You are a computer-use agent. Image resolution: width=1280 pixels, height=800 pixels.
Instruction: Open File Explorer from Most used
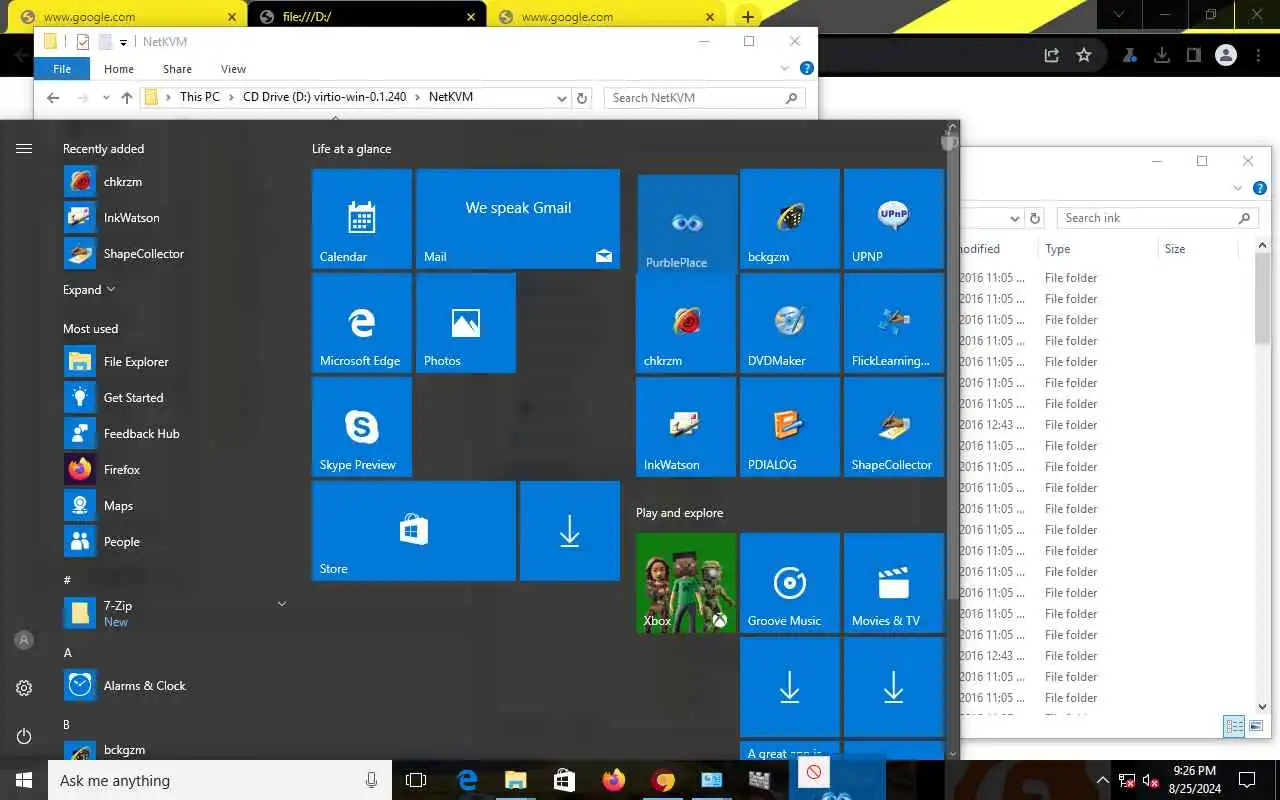coord(175,361)
